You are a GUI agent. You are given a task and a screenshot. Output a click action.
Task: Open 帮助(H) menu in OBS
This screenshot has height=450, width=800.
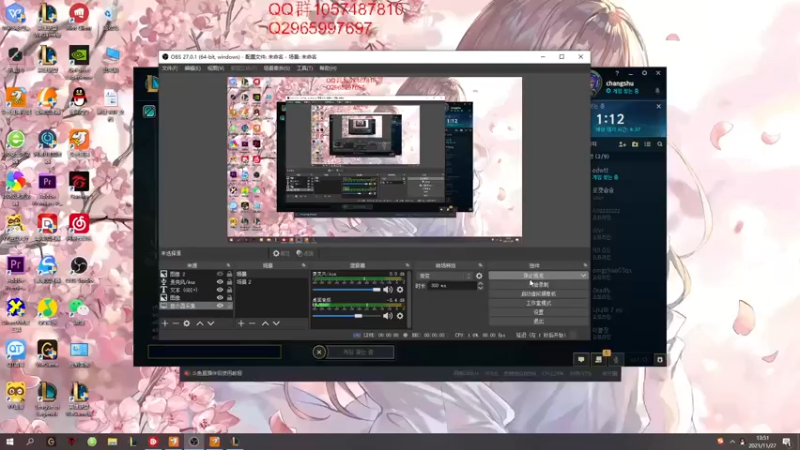328,68
